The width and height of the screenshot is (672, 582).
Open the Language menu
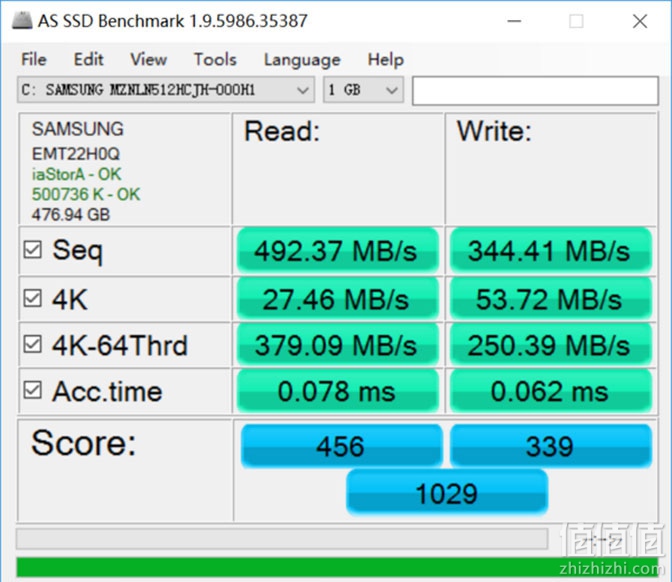302,60
